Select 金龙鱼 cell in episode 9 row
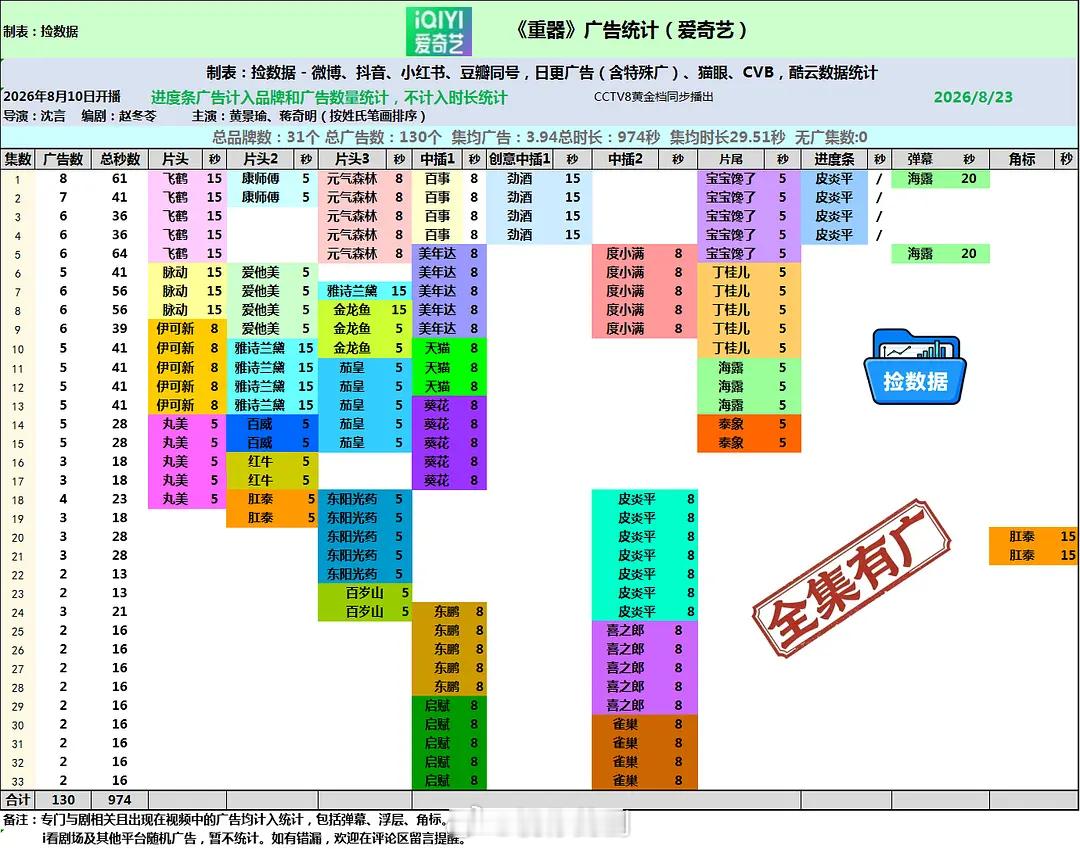Screen dimensions: 1080x849 click(x=352, y=328)
